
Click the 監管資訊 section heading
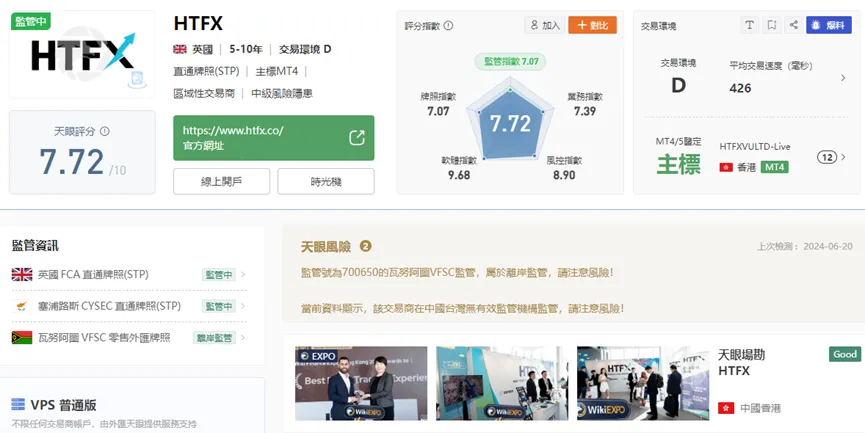click(x=35, y=245)
